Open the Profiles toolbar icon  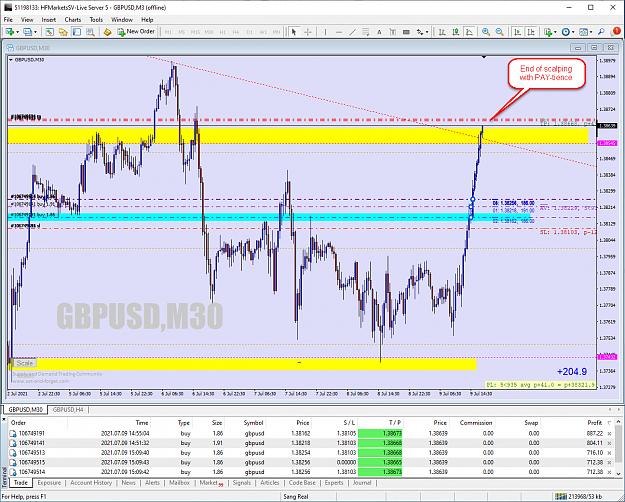pos(27,32)
